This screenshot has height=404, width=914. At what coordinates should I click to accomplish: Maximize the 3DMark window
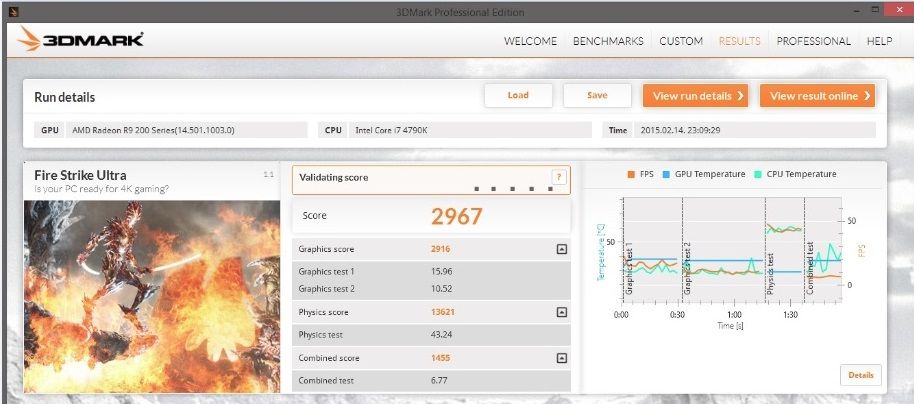[x=874, y=10]
